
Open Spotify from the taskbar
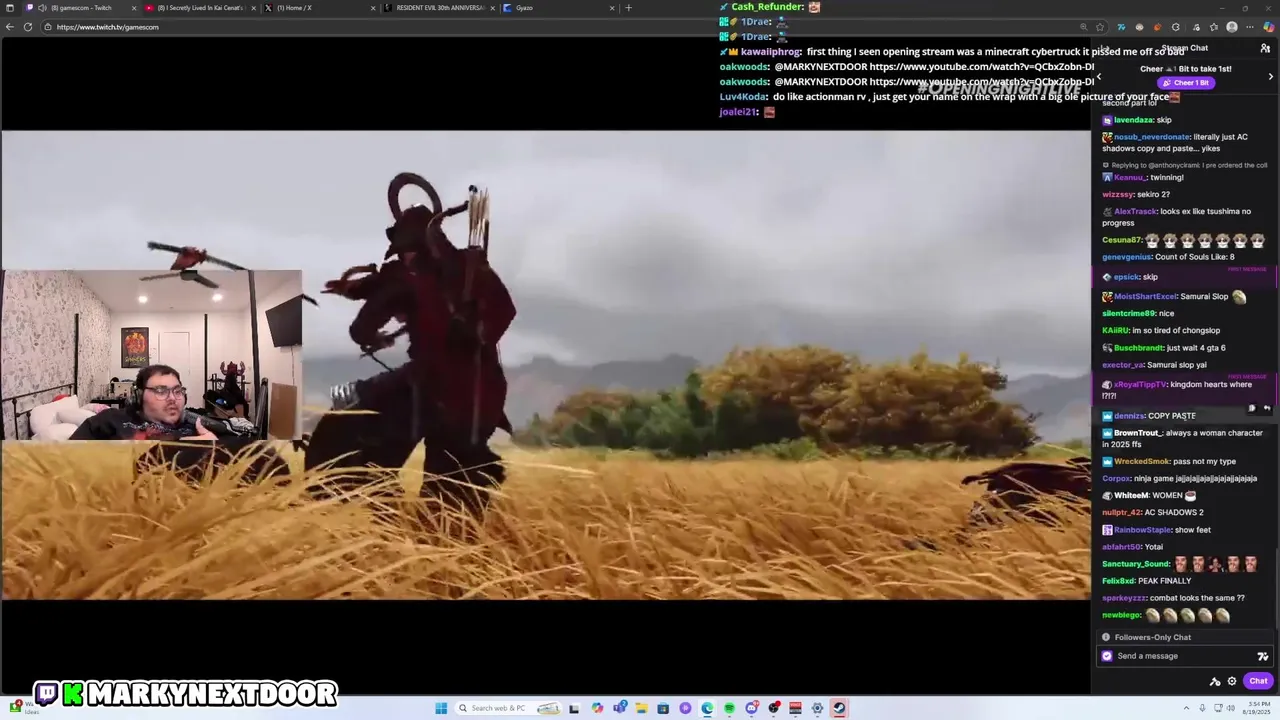[x=729, y=708]
